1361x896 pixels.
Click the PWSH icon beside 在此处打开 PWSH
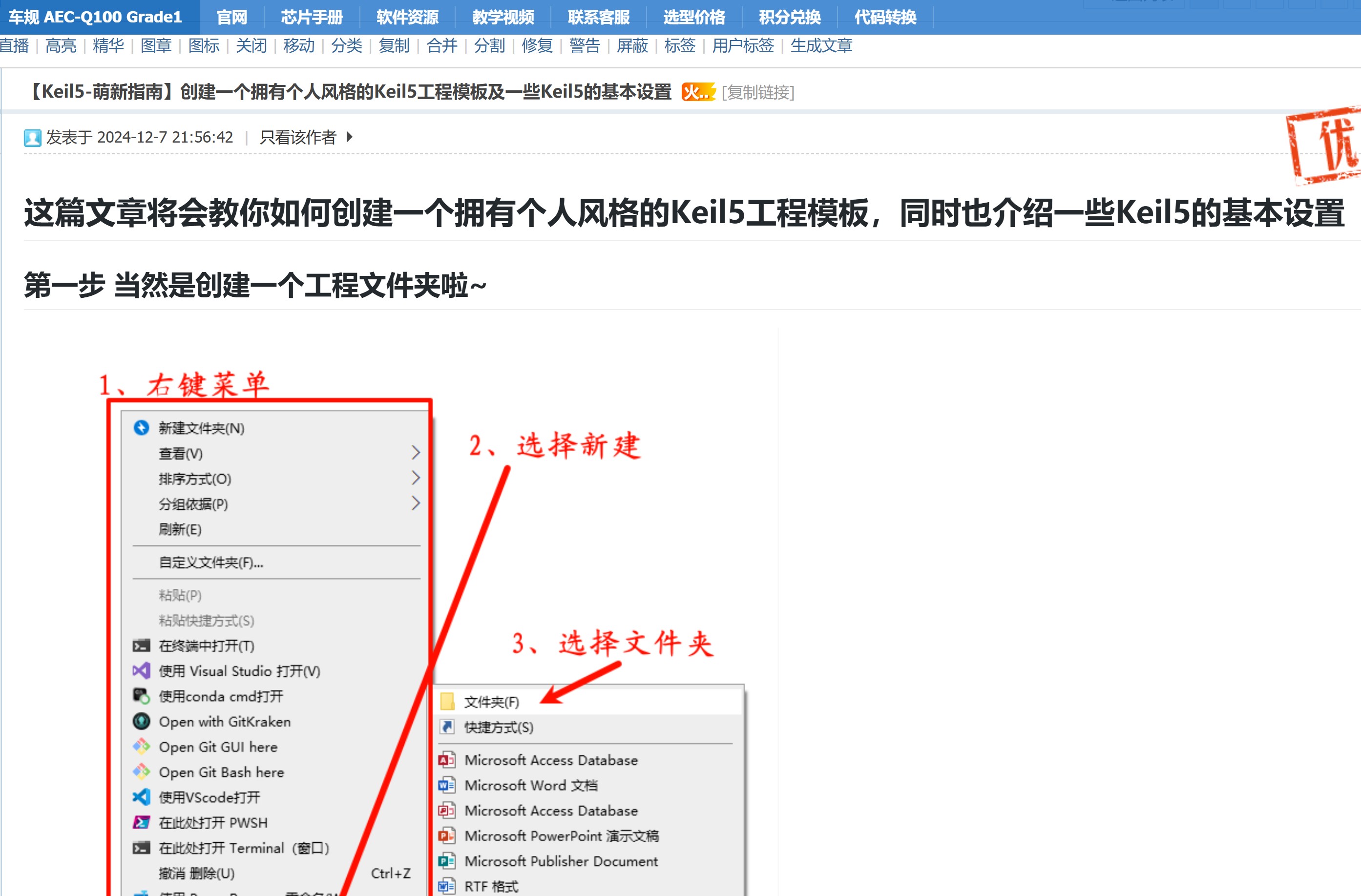pyautogui.click(x=141, y=822)
